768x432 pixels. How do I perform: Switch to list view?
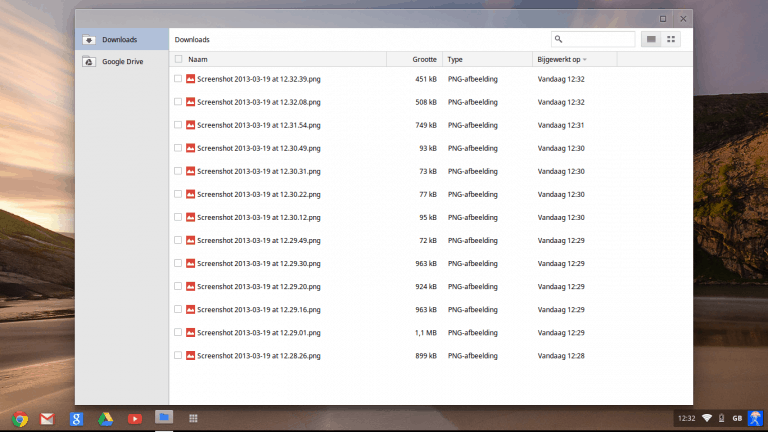651,39
